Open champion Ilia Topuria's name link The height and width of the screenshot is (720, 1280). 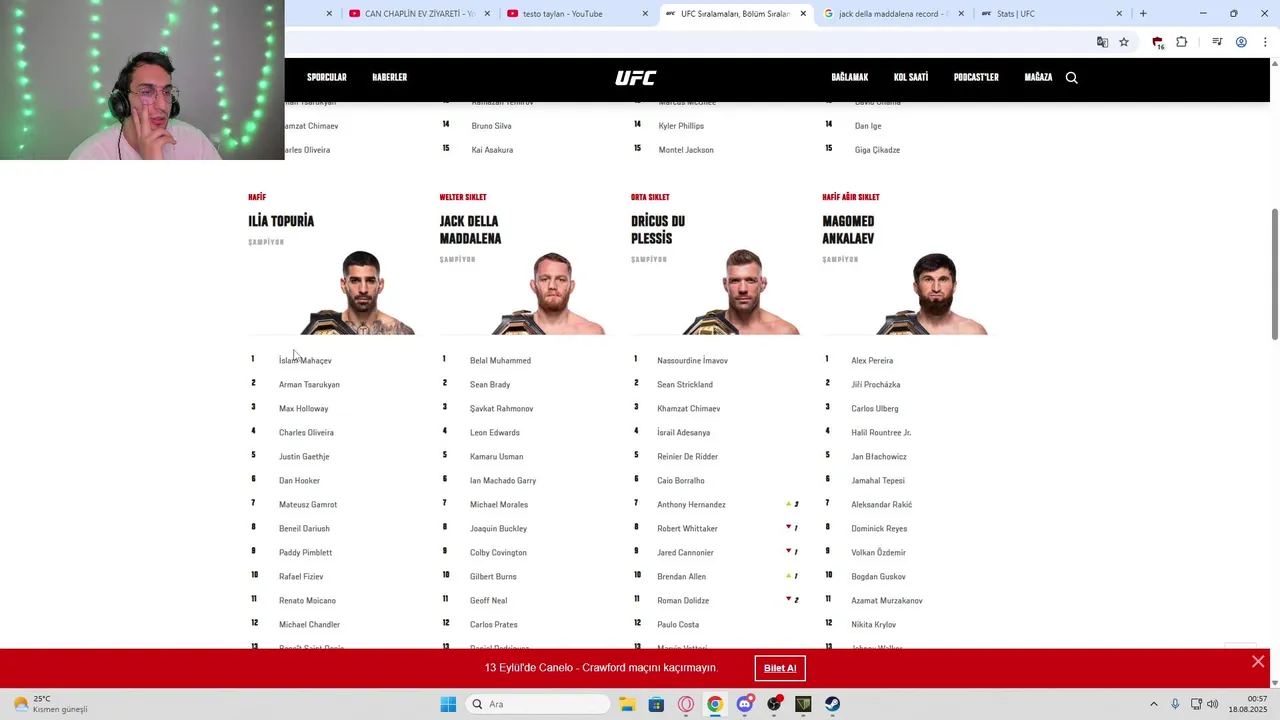(281, 221)
